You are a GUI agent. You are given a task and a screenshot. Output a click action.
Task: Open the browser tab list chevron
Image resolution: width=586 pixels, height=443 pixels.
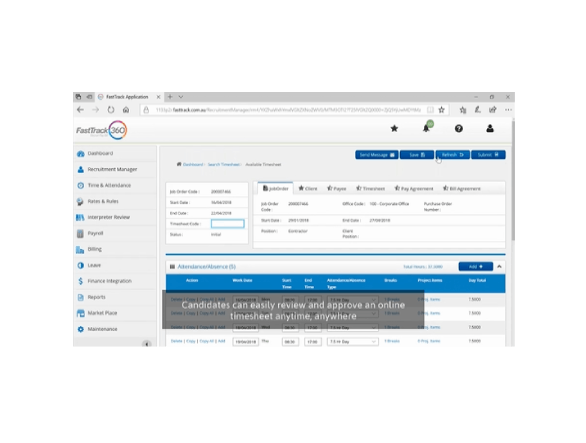[181, 97]
